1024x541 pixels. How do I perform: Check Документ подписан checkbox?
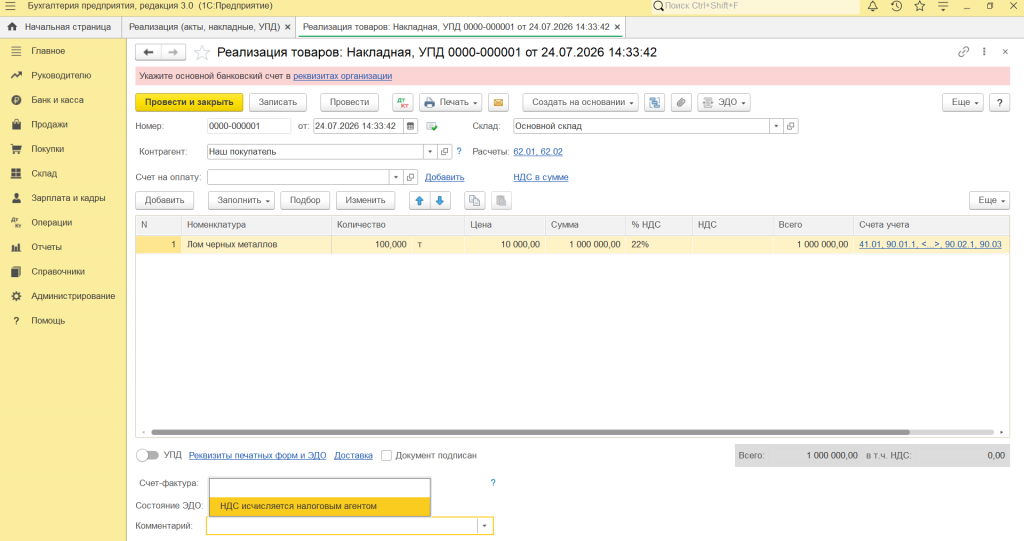387,455
